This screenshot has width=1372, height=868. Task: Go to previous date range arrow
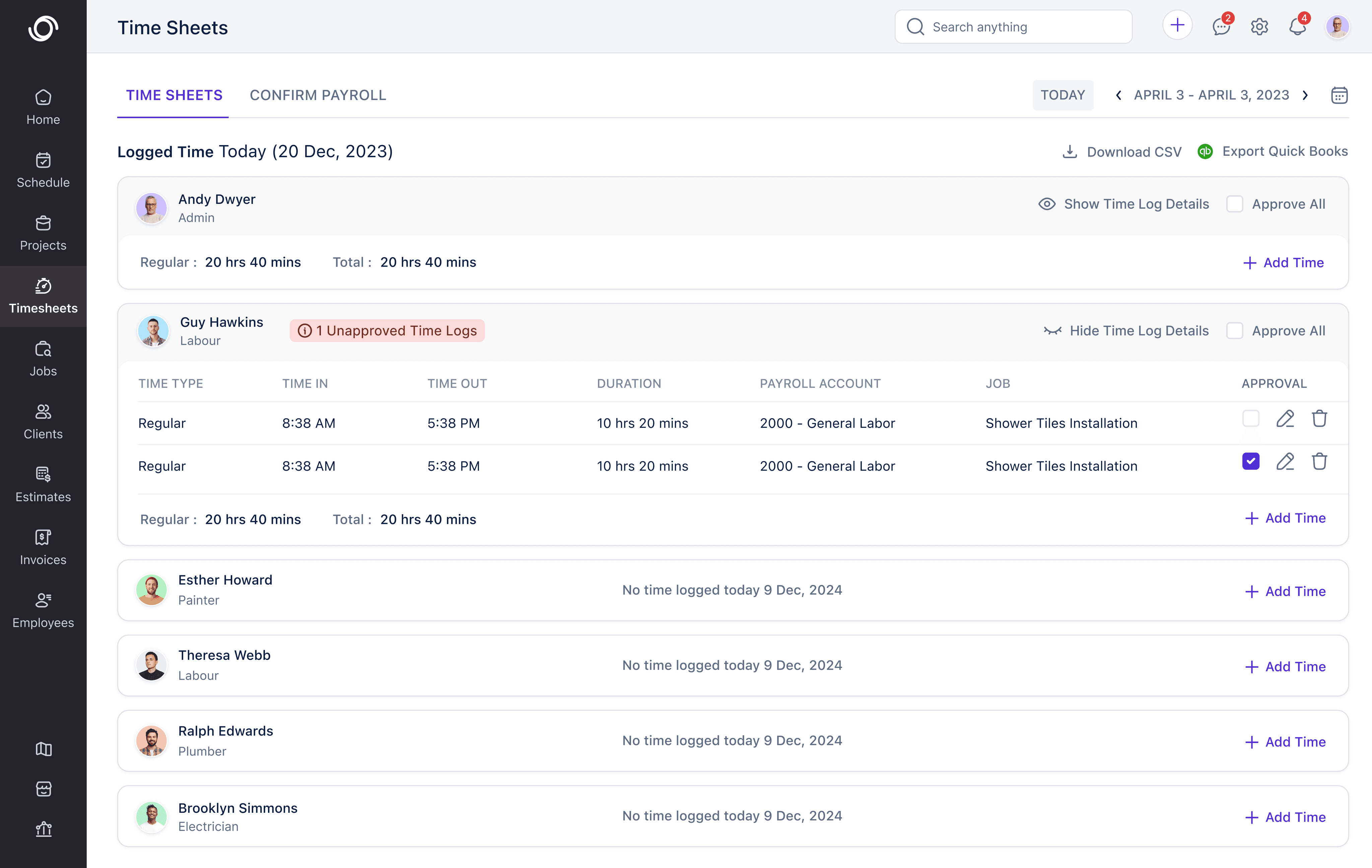click(1118, 95)
